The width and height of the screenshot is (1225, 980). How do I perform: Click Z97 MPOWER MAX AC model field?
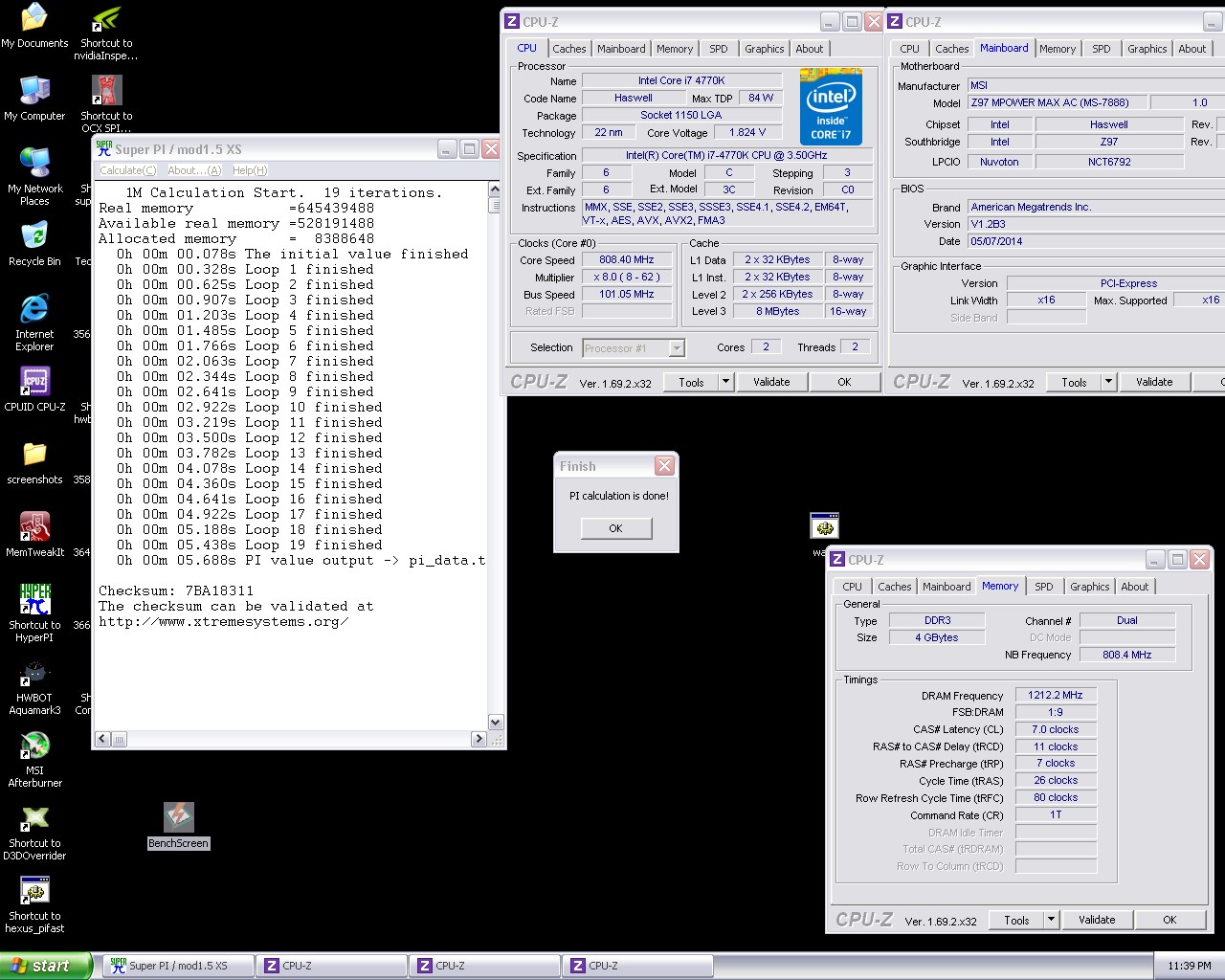click(x=1057, y=102)
